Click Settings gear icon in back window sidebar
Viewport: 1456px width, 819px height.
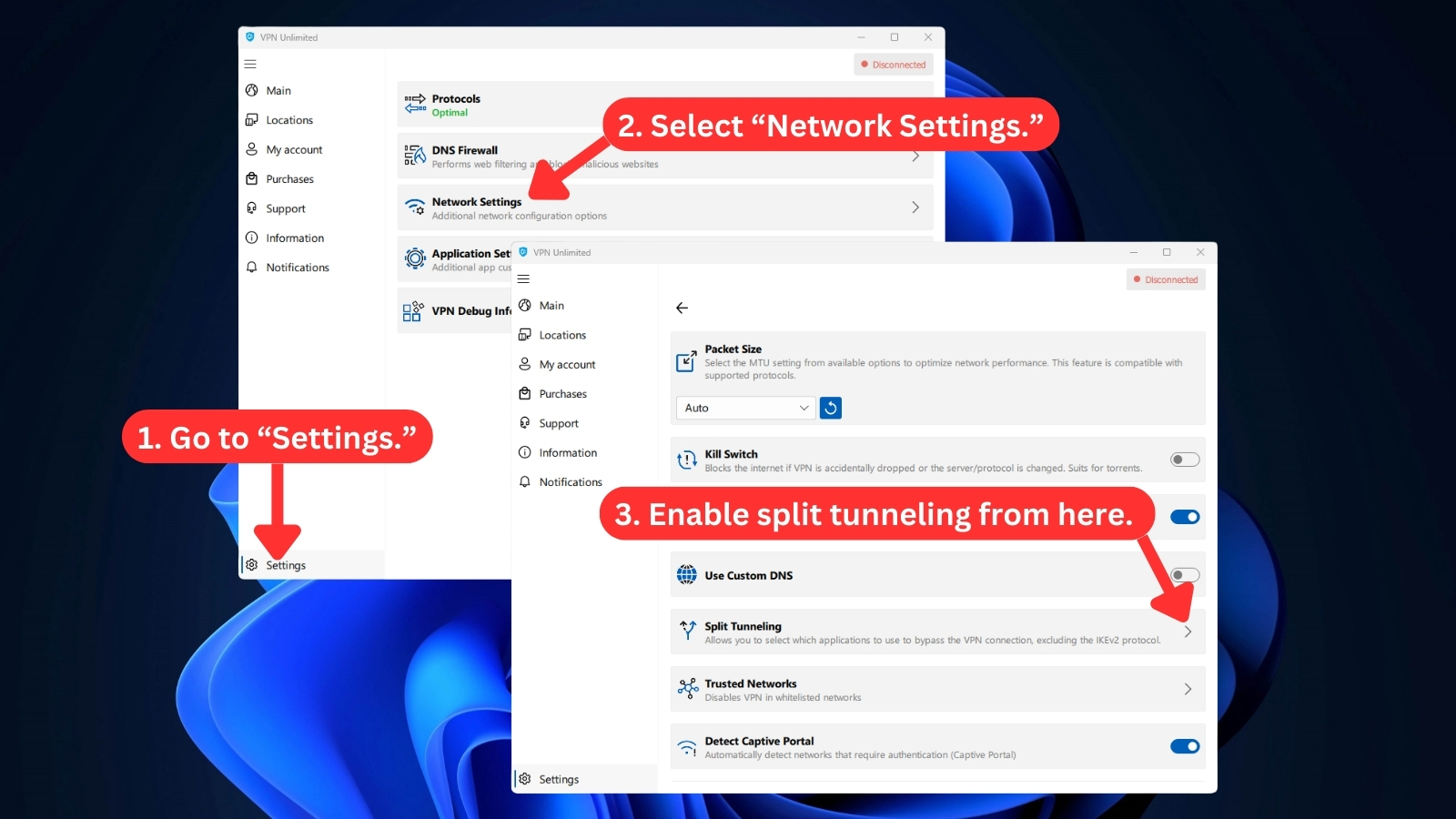(x=252, y=564)
